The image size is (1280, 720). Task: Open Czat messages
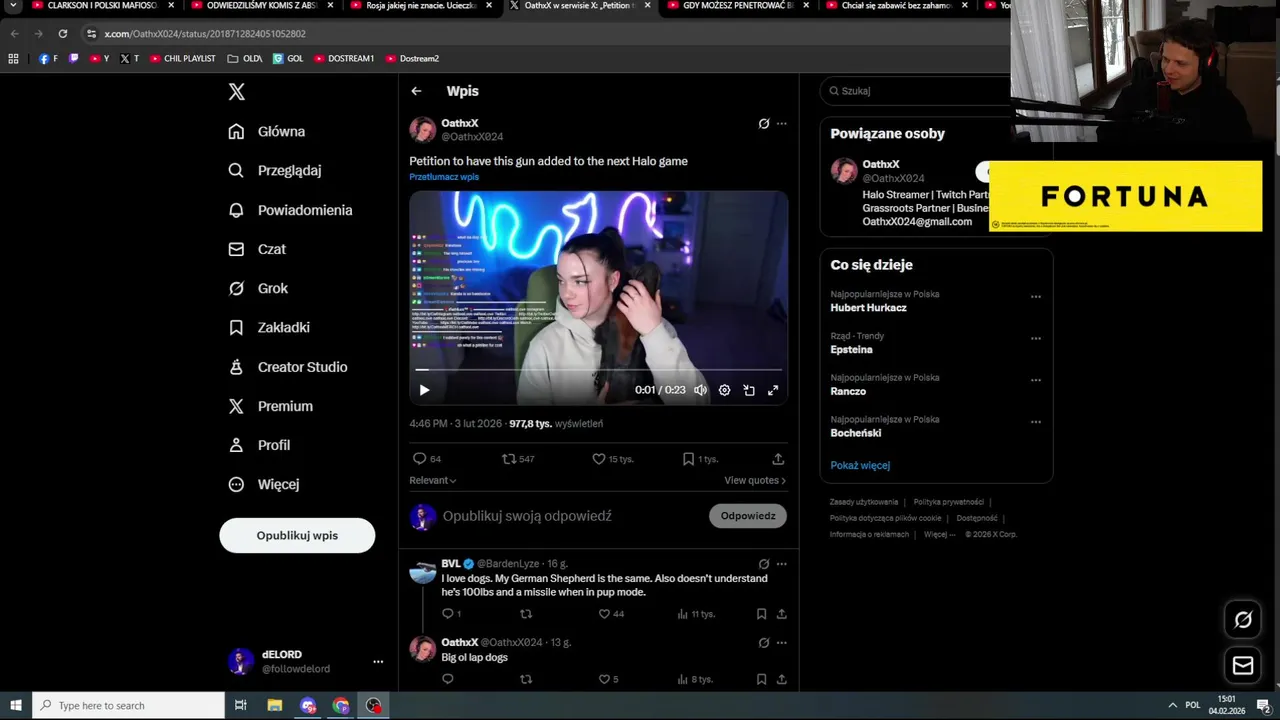[x=257, y=249]
